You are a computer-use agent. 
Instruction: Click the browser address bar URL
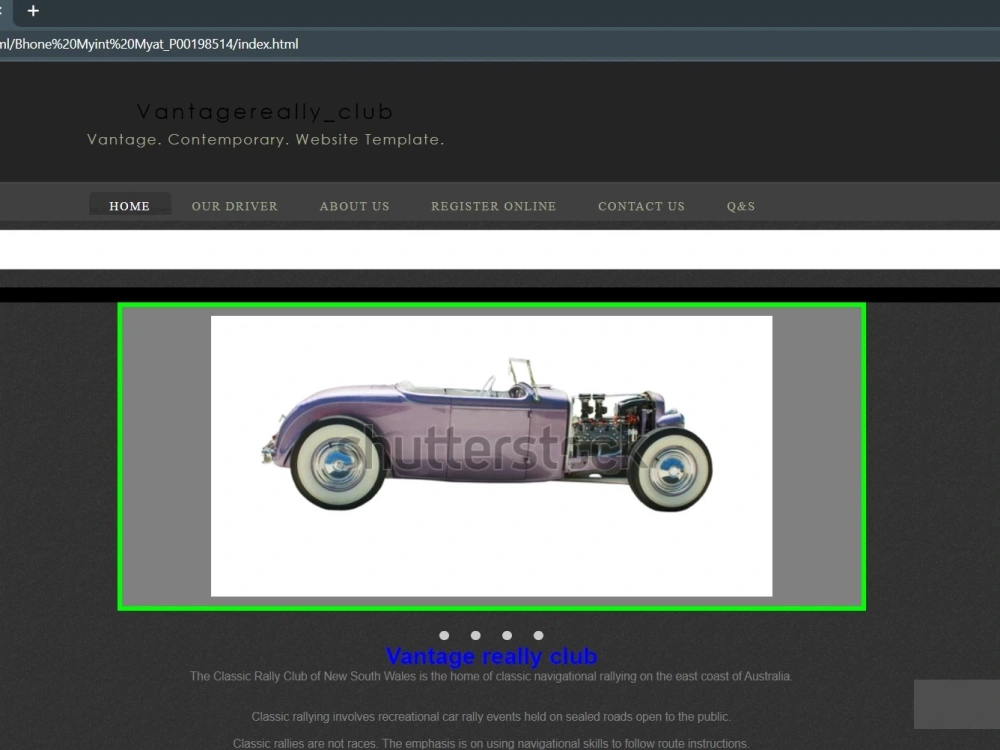(149, 44)
